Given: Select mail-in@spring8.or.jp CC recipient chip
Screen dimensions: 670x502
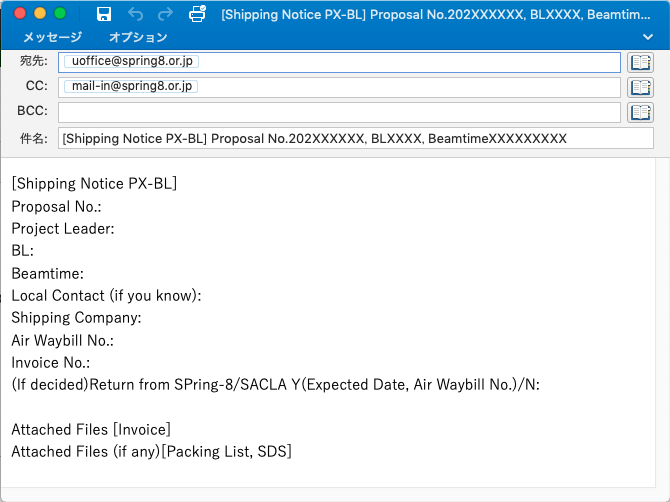Looking at the screenshot, I should pos(131,86).
